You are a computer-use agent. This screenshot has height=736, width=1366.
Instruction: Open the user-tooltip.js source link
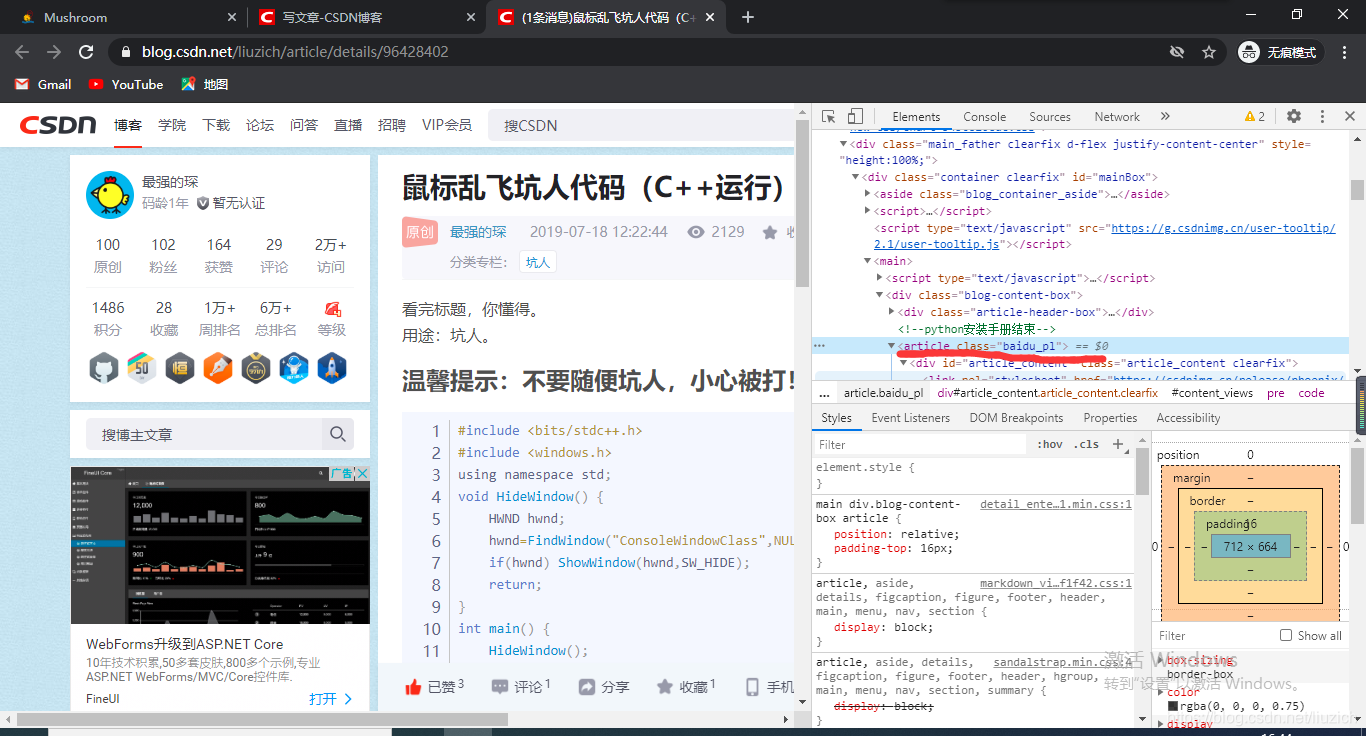(x=1105, y=236)
